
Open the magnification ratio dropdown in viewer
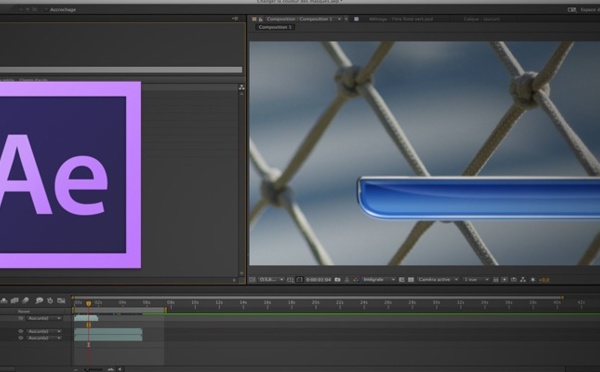(271, 280)
